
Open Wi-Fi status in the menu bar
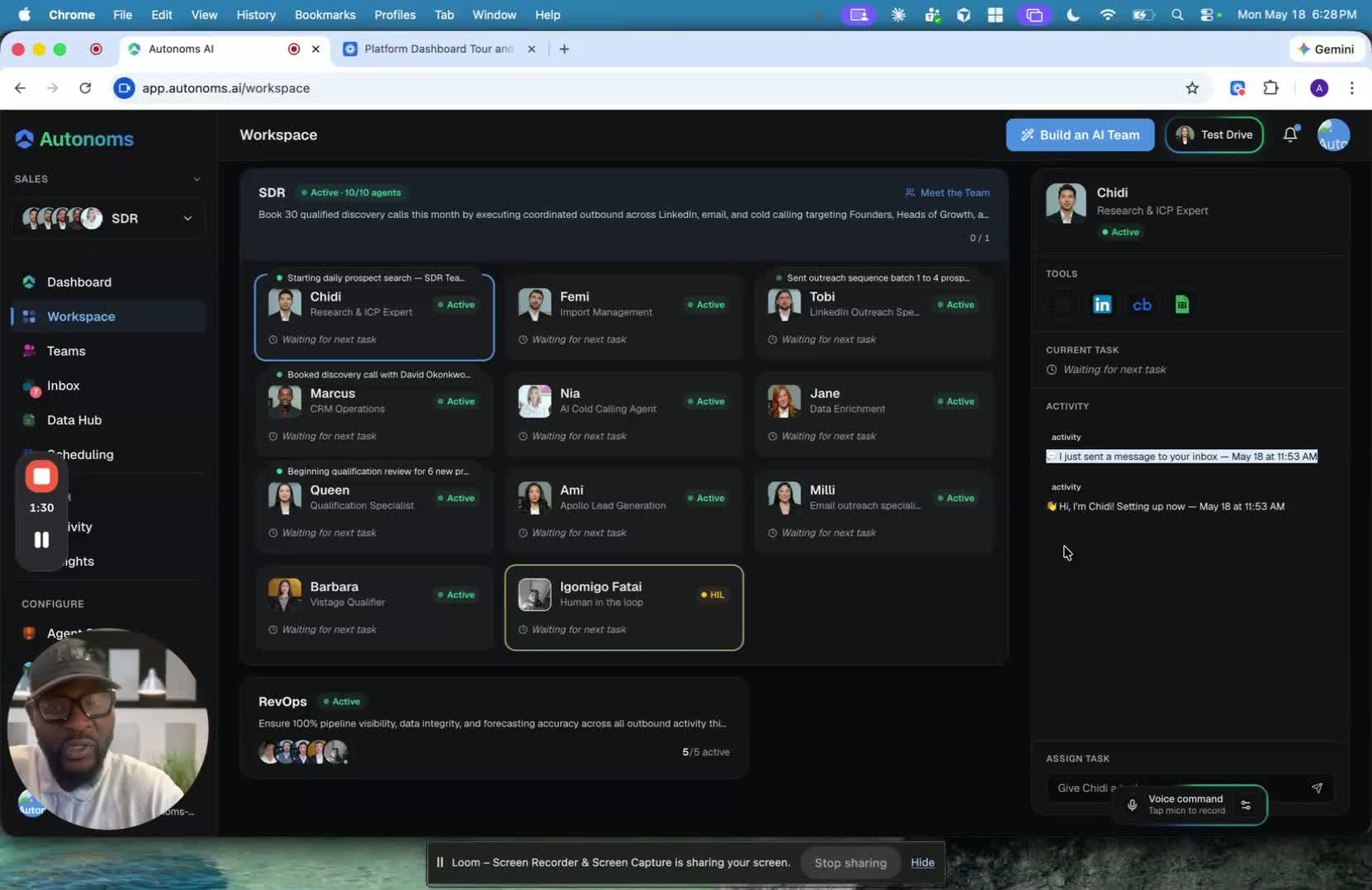click(1108, 15)
